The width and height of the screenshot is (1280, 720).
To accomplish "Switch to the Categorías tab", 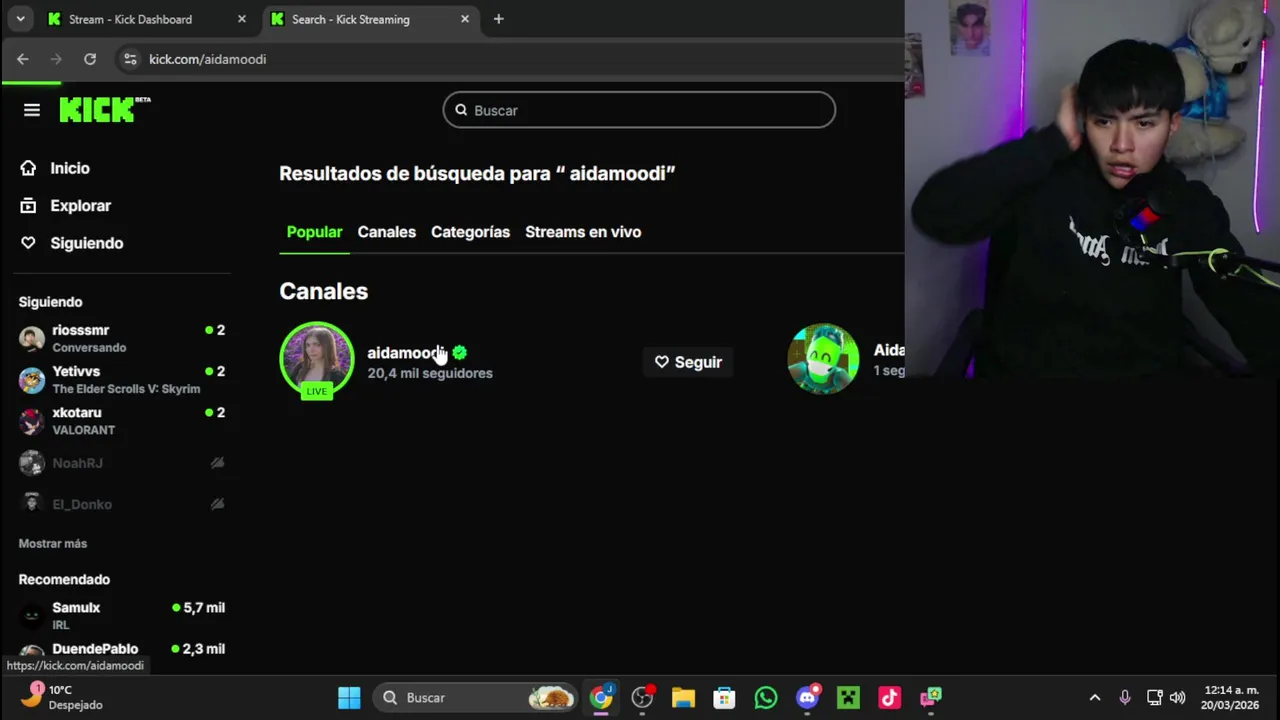I will tap(470, 231).
